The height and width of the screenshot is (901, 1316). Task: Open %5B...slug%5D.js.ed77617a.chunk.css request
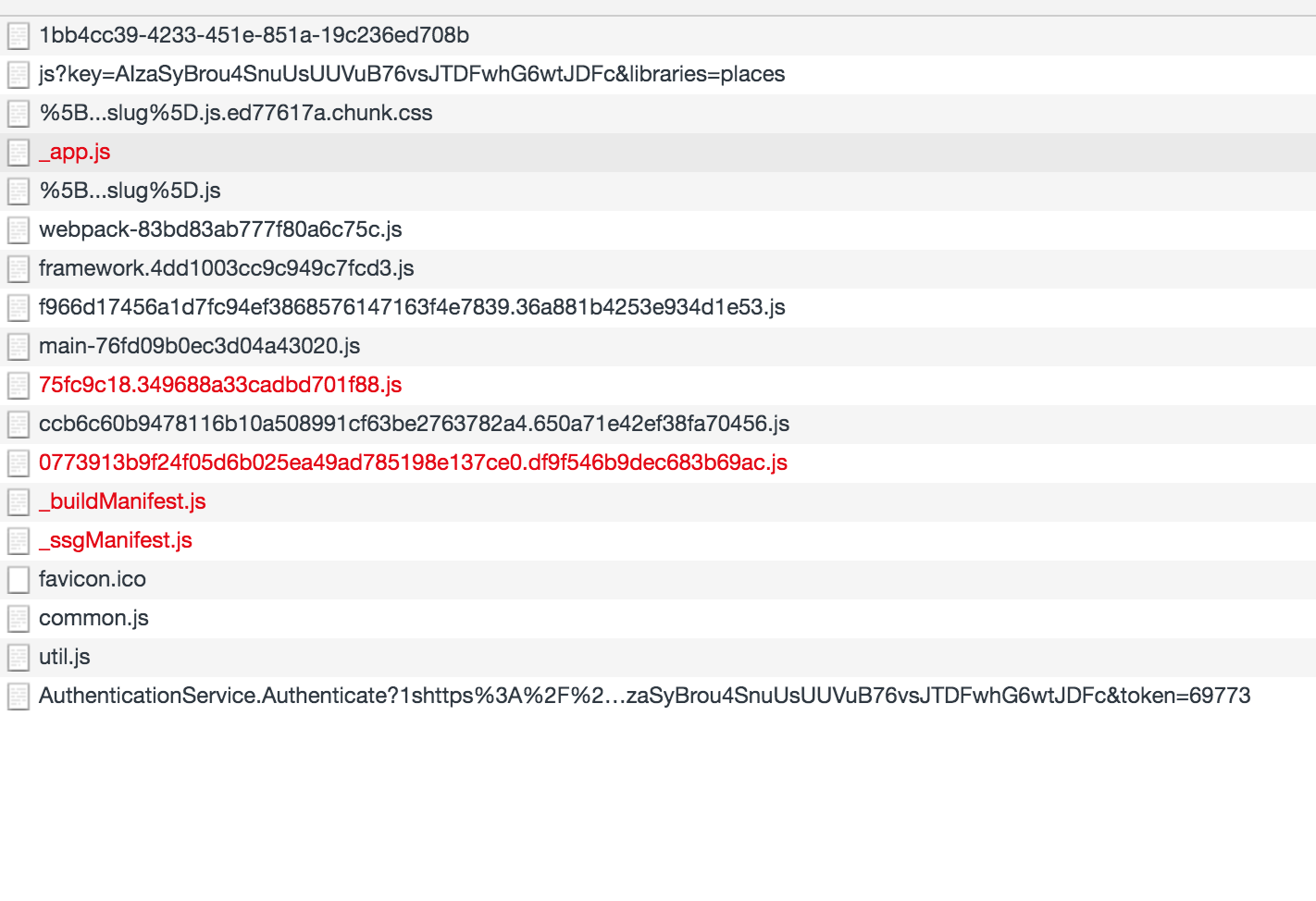[658, 114]
